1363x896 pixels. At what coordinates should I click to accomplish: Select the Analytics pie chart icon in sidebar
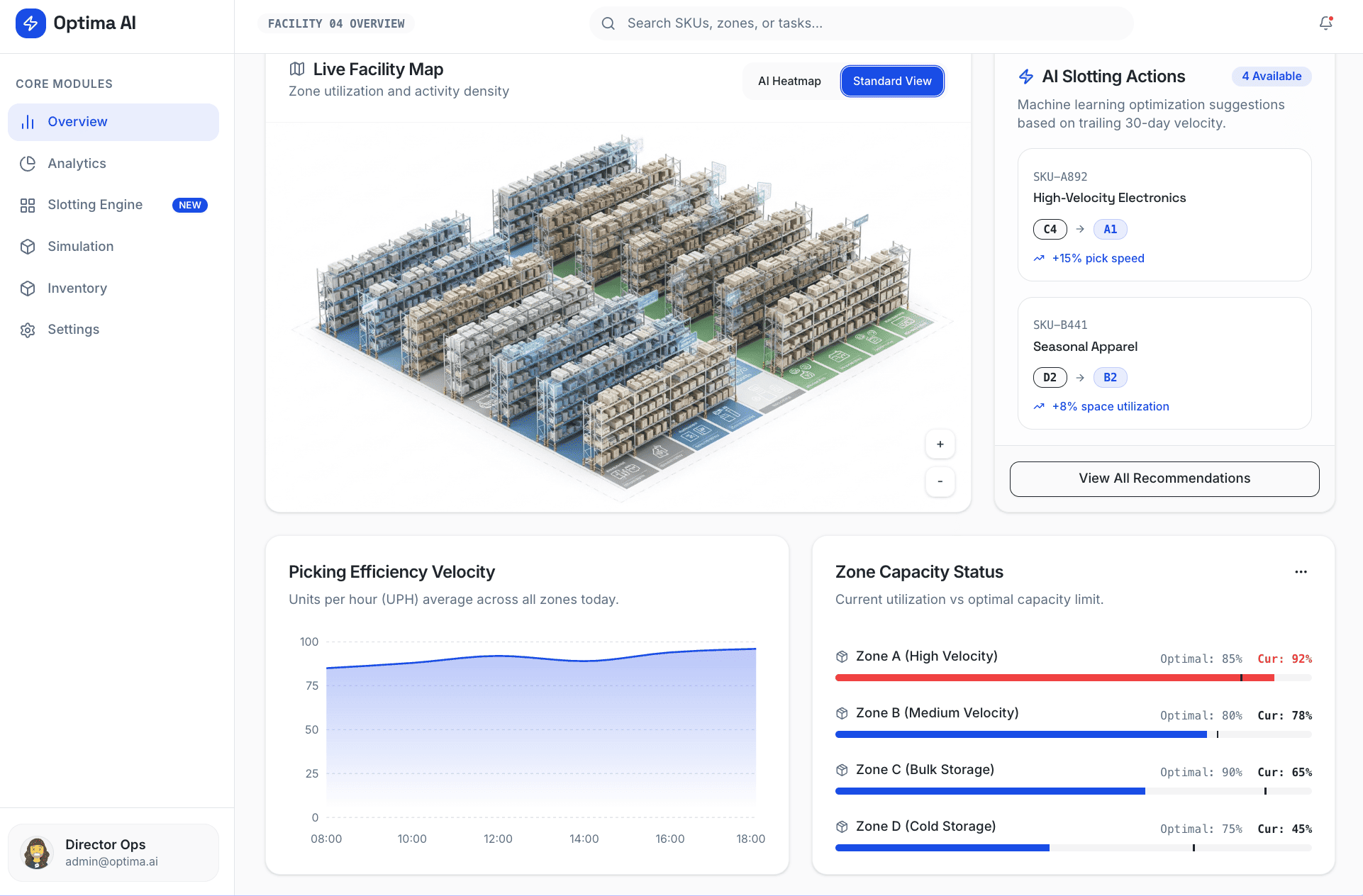click(28, 163)
